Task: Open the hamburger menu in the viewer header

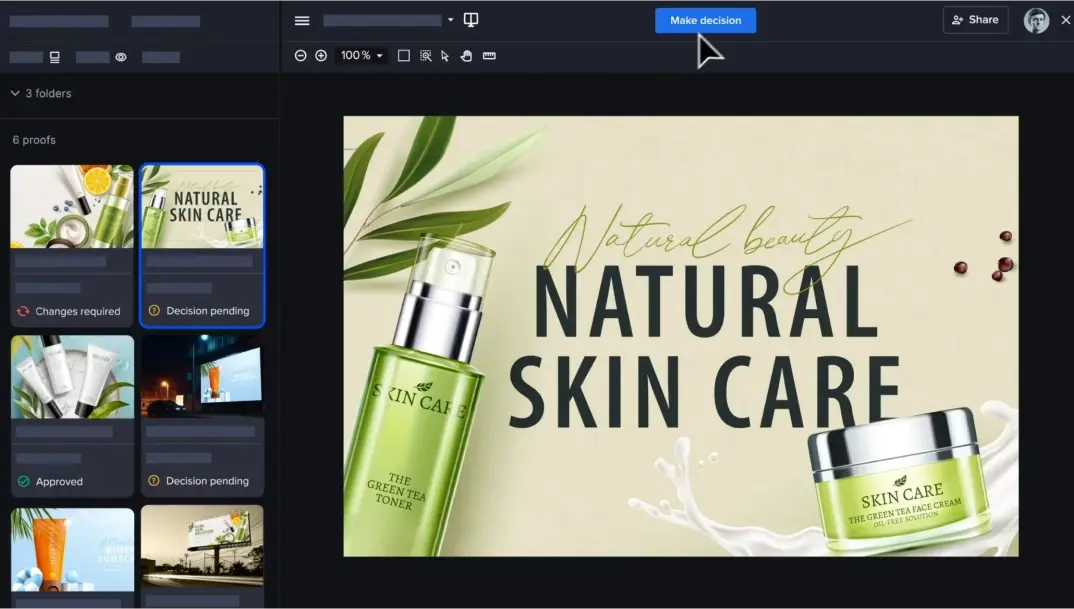Action: [x=302, y=21]
